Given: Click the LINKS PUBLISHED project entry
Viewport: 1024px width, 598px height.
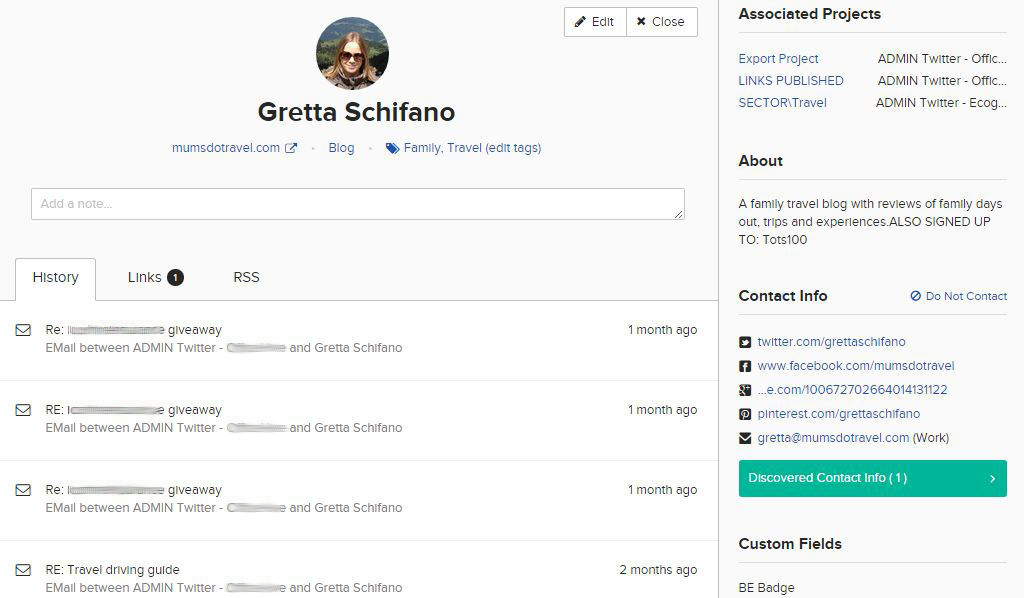Looking at the screenshot, I should pyautogui.click(x=791, y=81).
